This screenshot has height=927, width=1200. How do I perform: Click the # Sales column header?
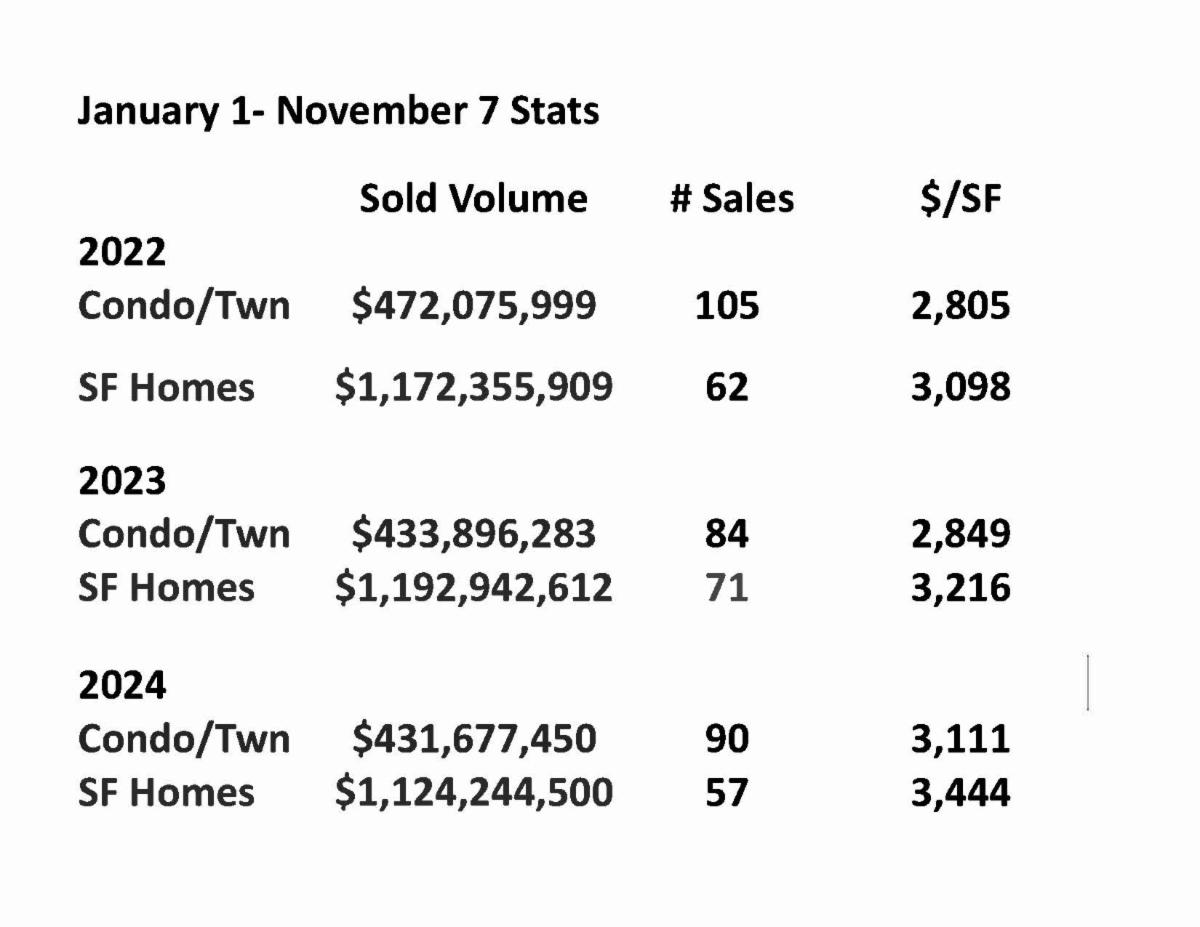[x=731, y=199]
